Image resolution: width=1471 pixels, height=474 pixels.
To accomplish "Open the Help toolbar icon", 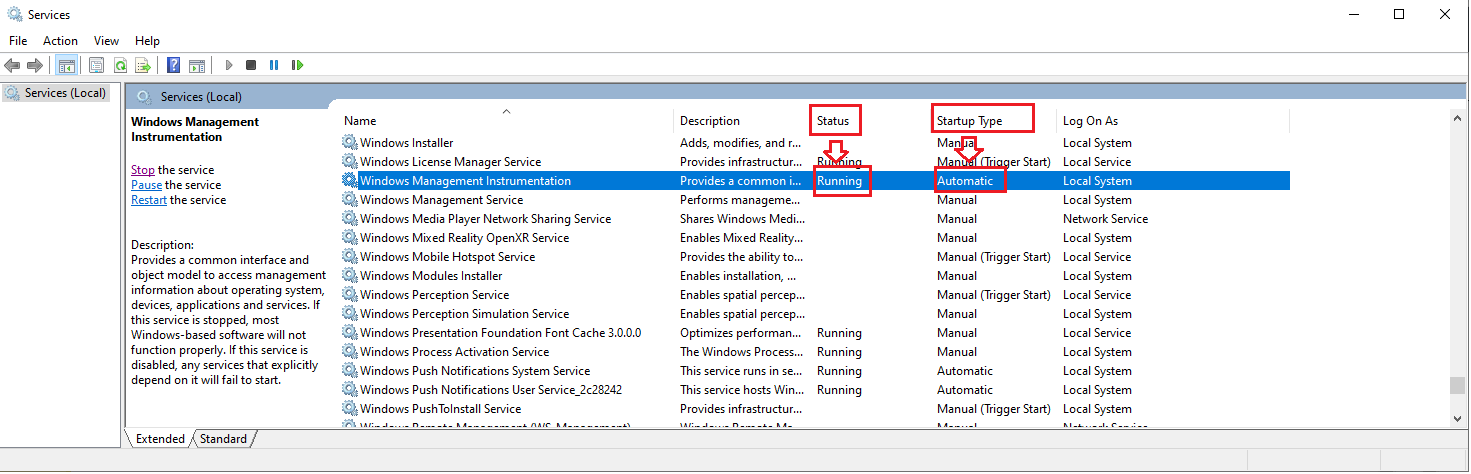I will 173,65.
